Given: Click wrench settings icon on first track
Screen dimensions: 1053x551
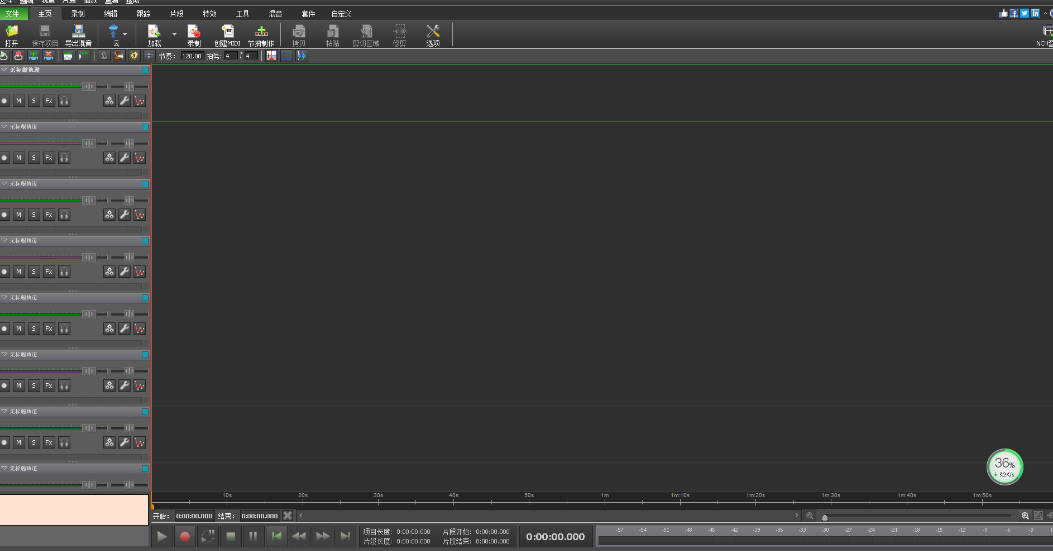Looking at the screenshot, I should [x=124, y=101].
